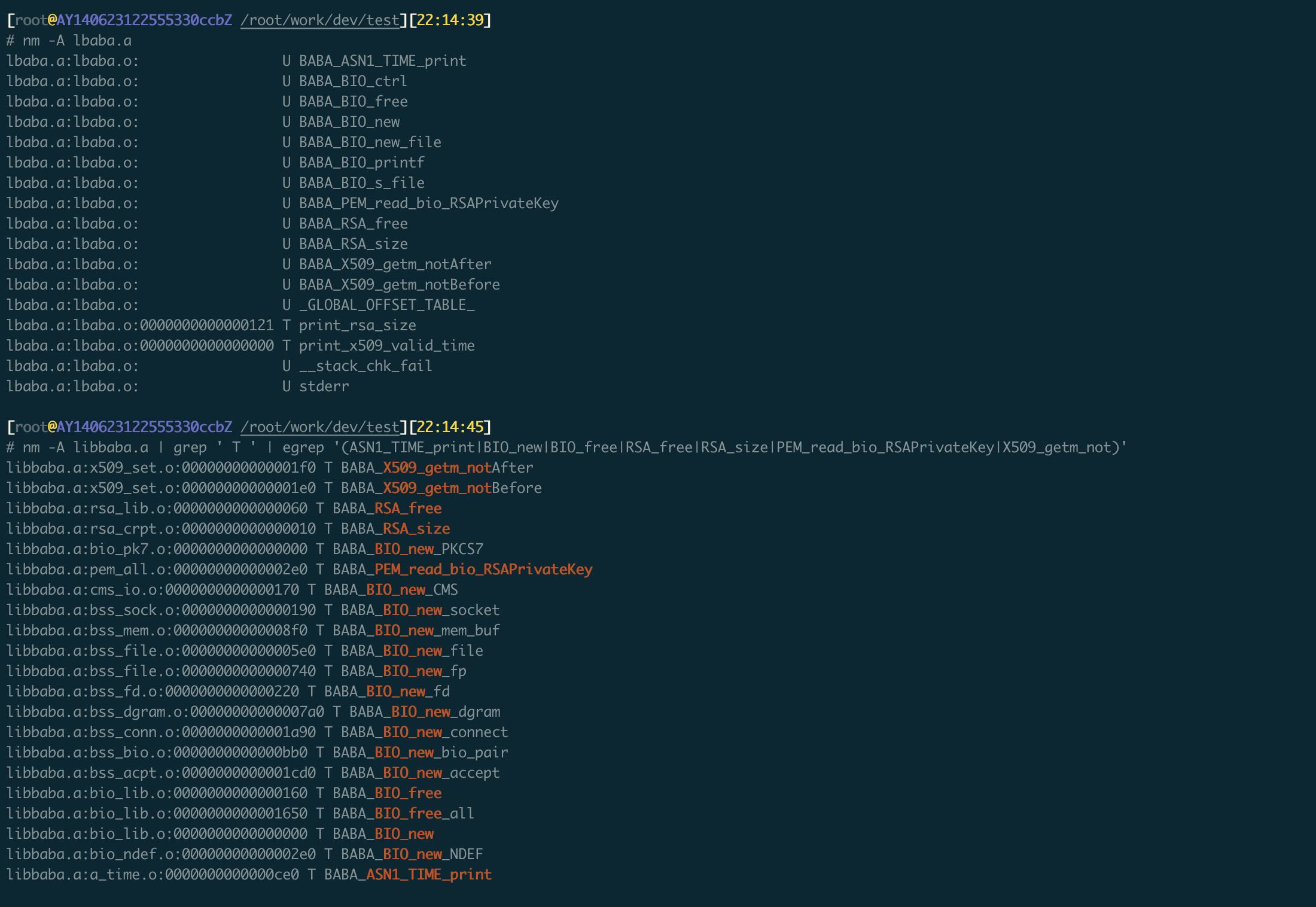
Task: Click the second prompt timestamp 22:14:45
Action: tap(450, 427)
